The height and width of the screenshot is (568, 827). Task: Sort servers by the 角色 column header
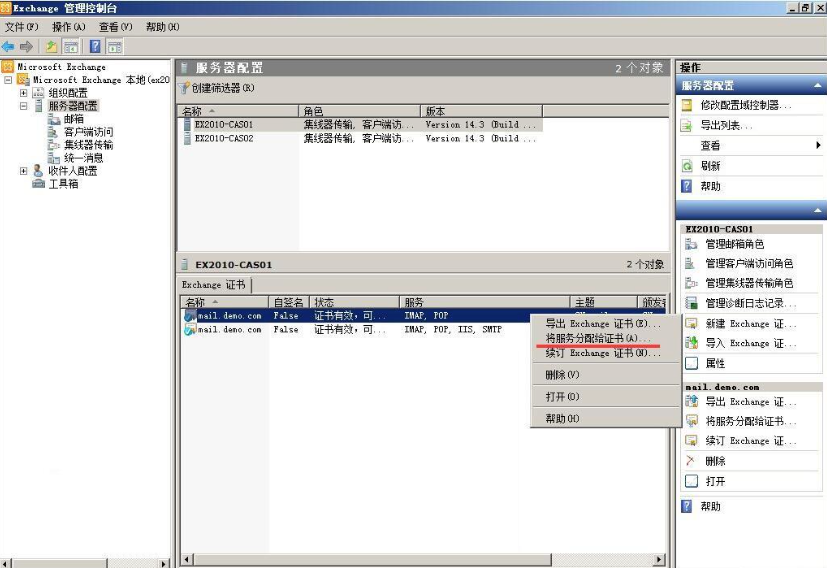coord(359,111)
